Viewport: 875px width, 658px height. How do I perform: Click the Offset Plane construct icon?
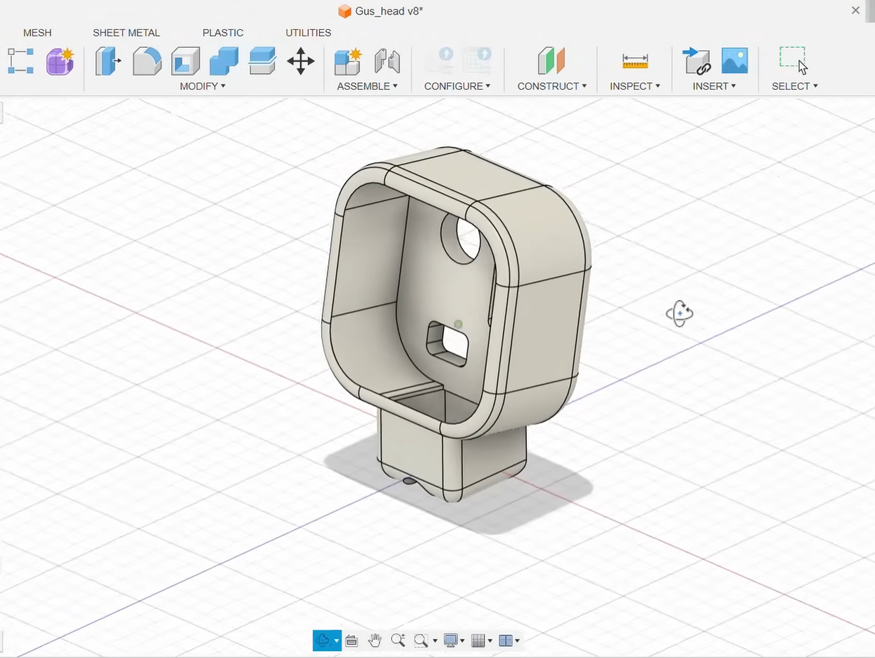coord(551,61)
